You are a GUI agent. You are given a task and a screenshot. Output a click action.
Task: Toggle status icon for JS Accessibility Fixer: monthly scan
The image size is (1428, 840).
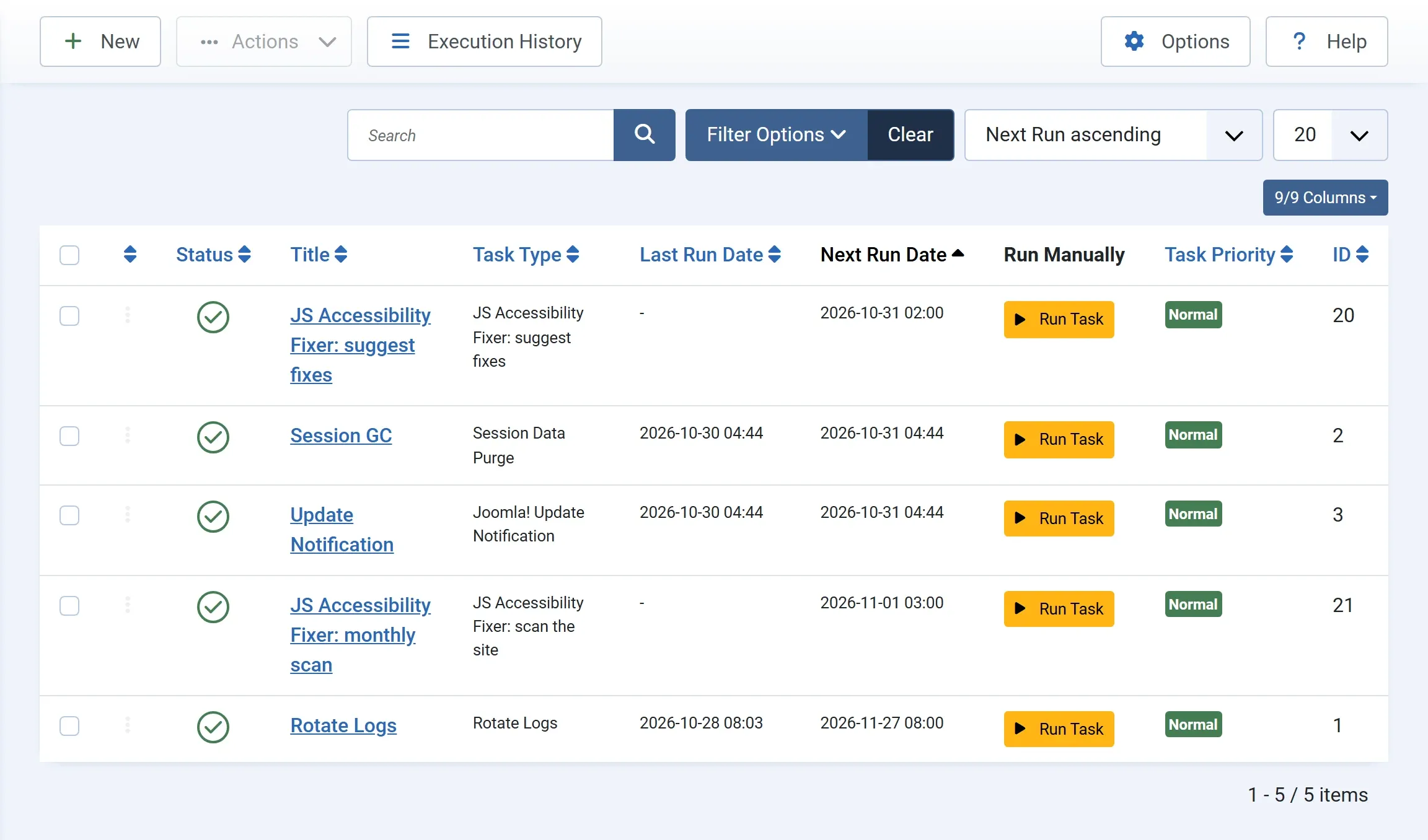(x=213, y=607)
